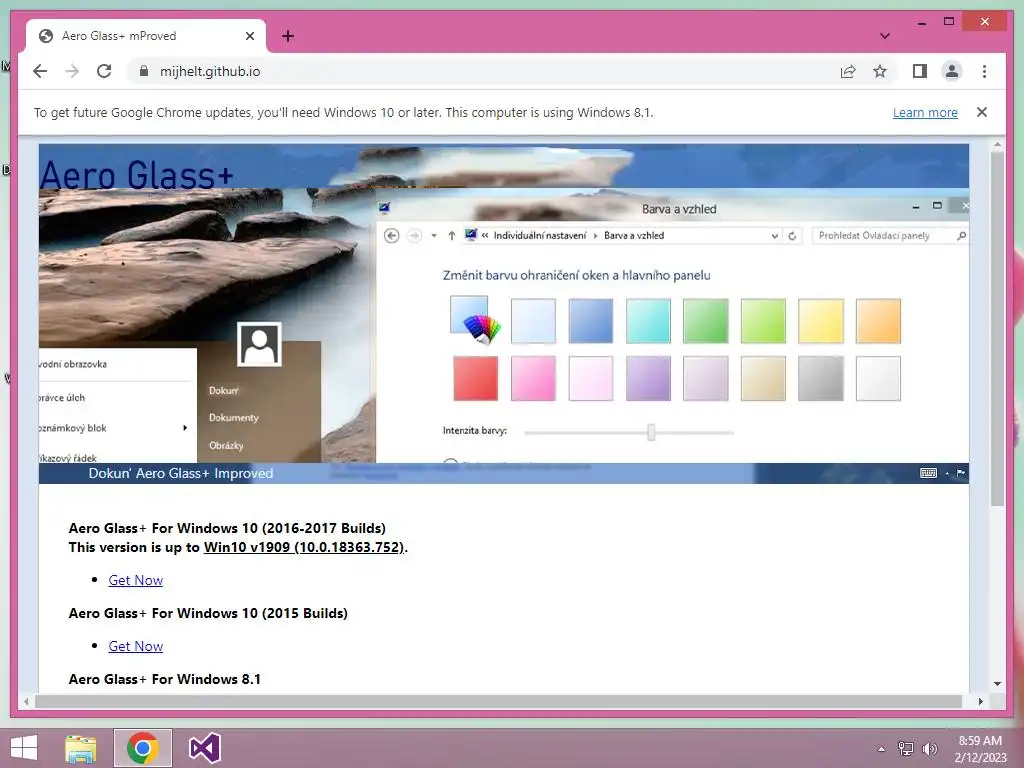Viewport: 1024px width, 768px height.
Task: Click the taskbar clock 8:59 AM
Action: (x=980, y=749)
